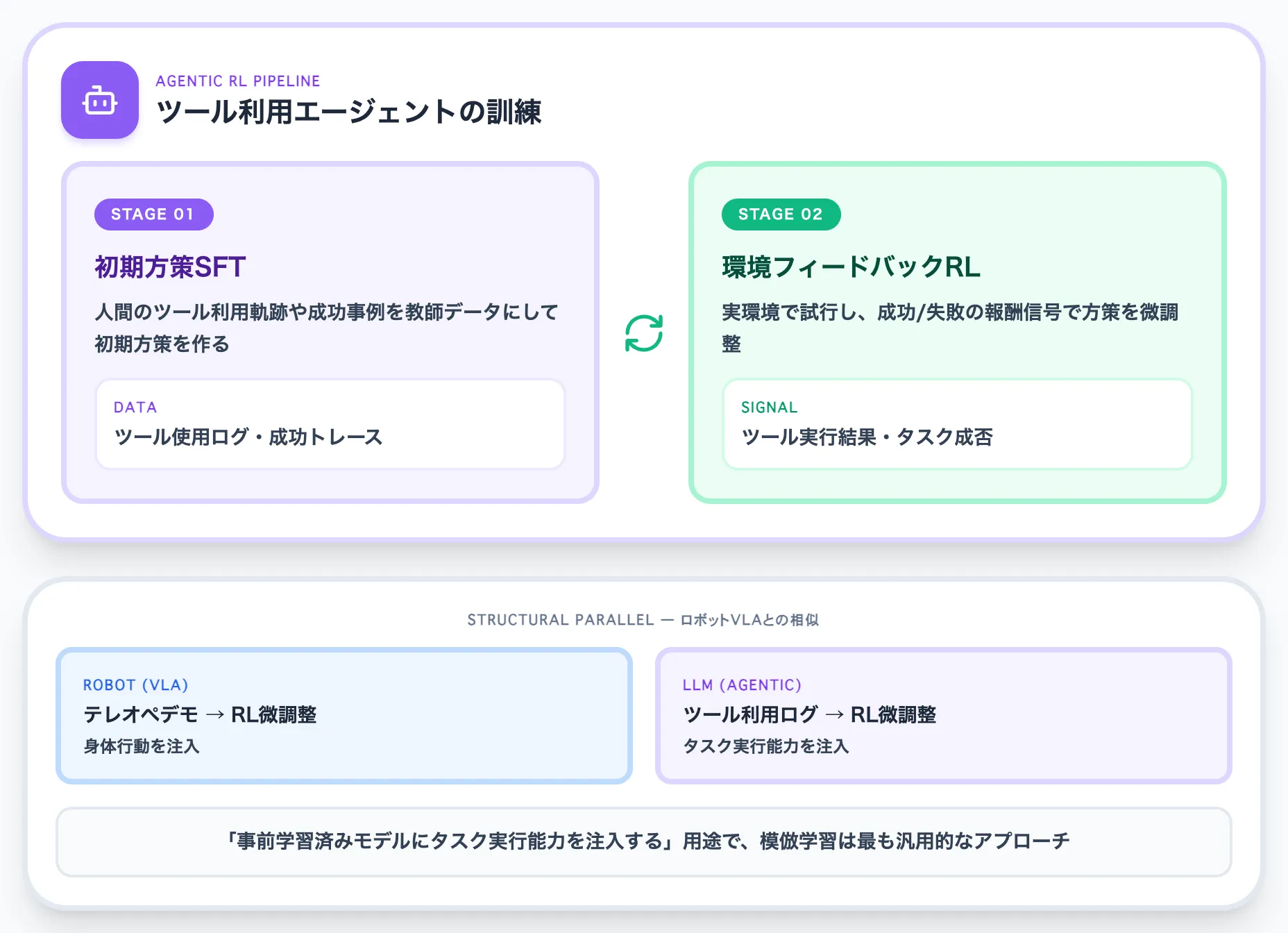Screen dimensions: 1288x933
Task: Click the text テレオペデモ → RL微調整
Action: 200,714
